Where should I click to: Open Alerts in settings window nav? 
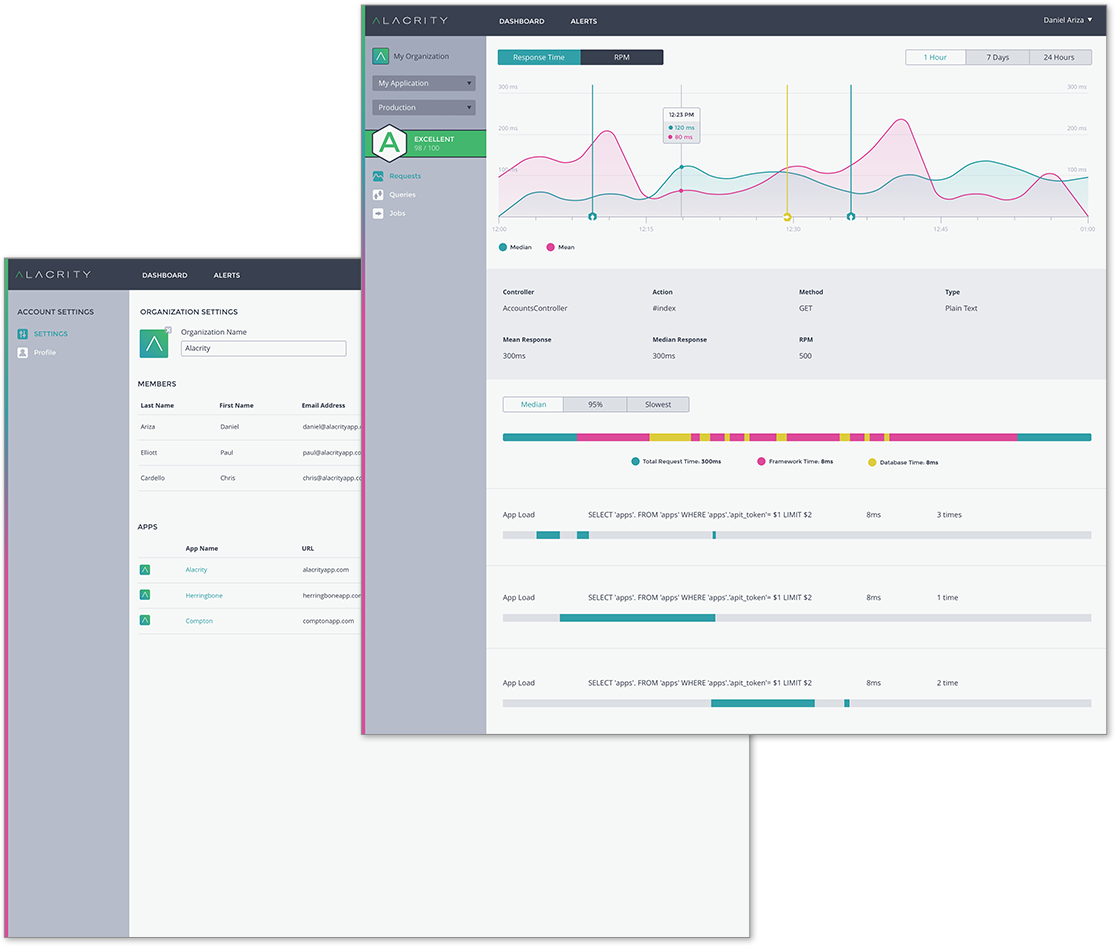(227, 275)
